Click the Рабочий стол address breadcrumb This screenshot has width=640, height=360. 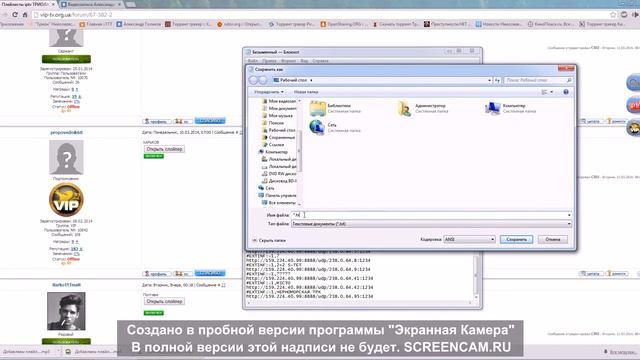point(293,80)
